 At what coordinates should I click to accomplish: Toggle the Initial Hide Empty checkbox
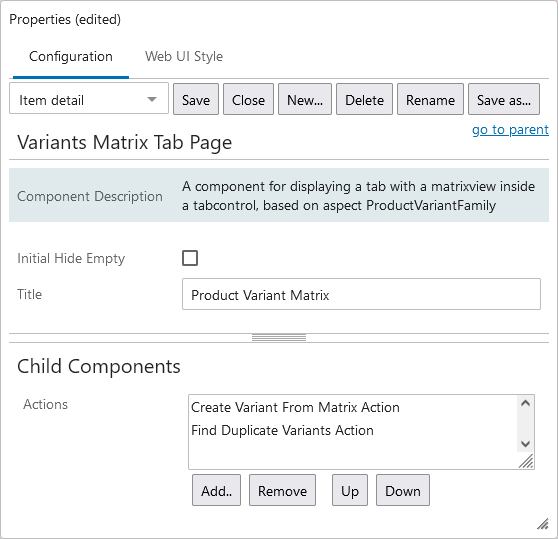[x=190, y=258]
